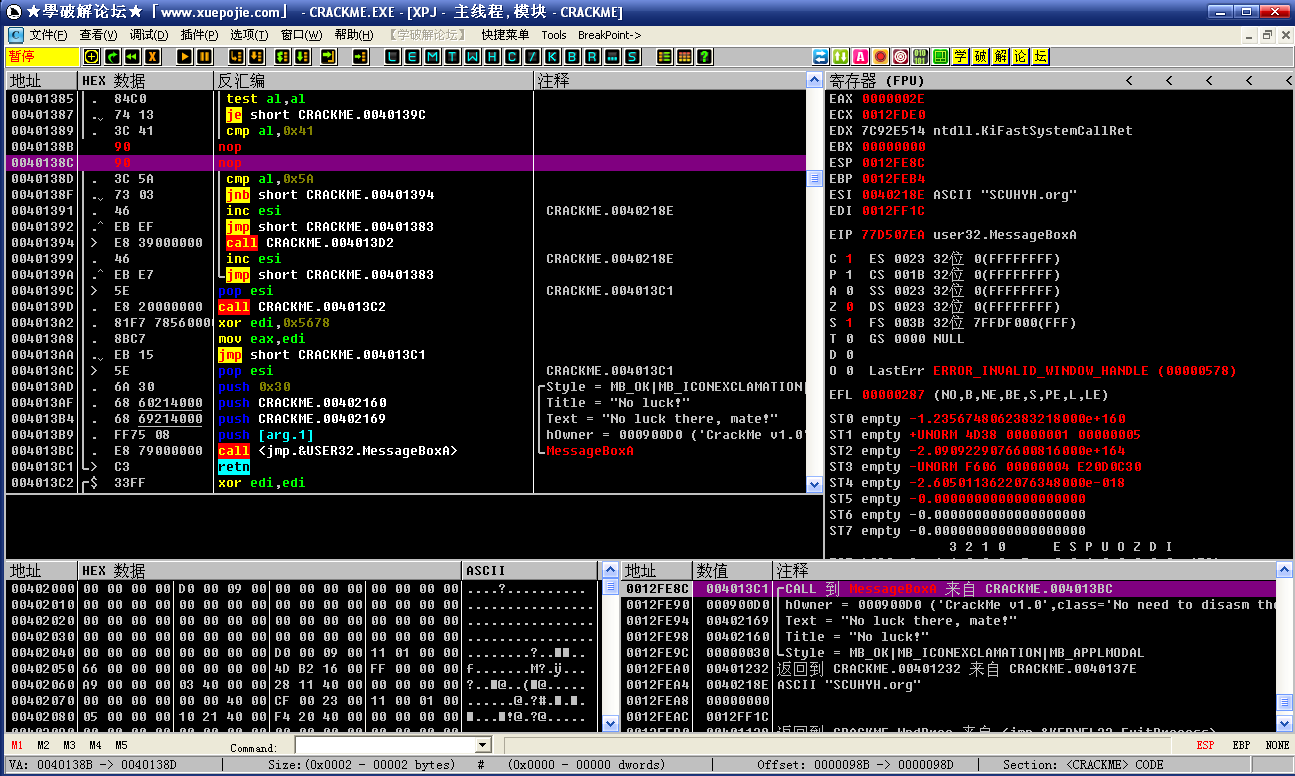Open the Windows (W) icon
This screenshot has height=776, width=1295.
472,57
